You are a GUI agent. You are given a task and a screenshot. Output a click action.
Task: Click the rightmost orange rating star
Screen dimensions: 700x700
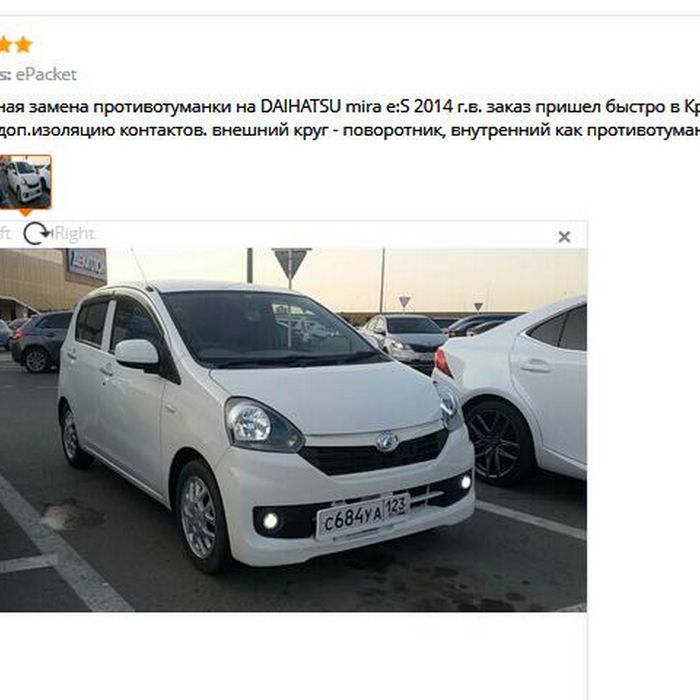click(24, 45)
